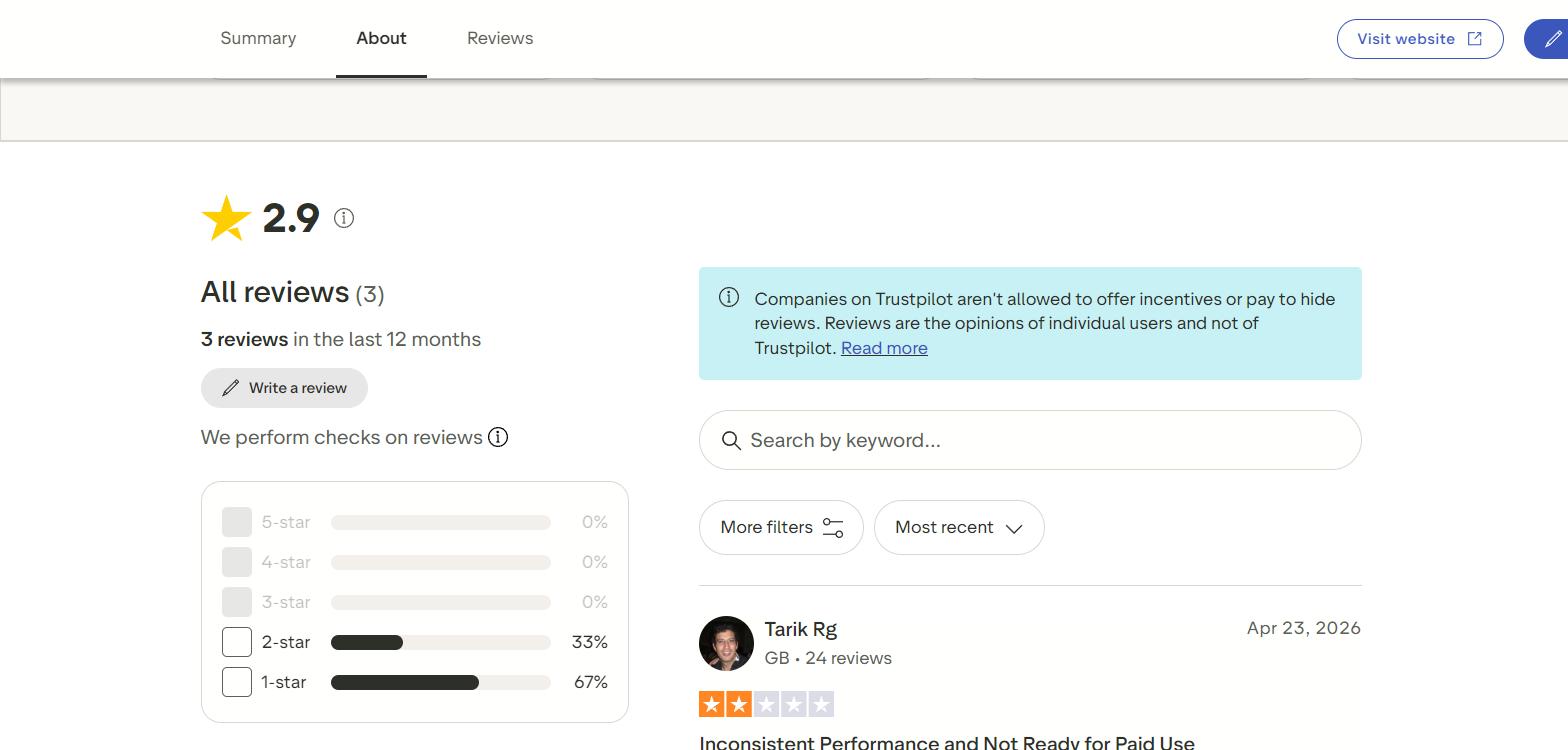Click the 'Apr 23, 2026' review date

click(x=1303, y=628)
